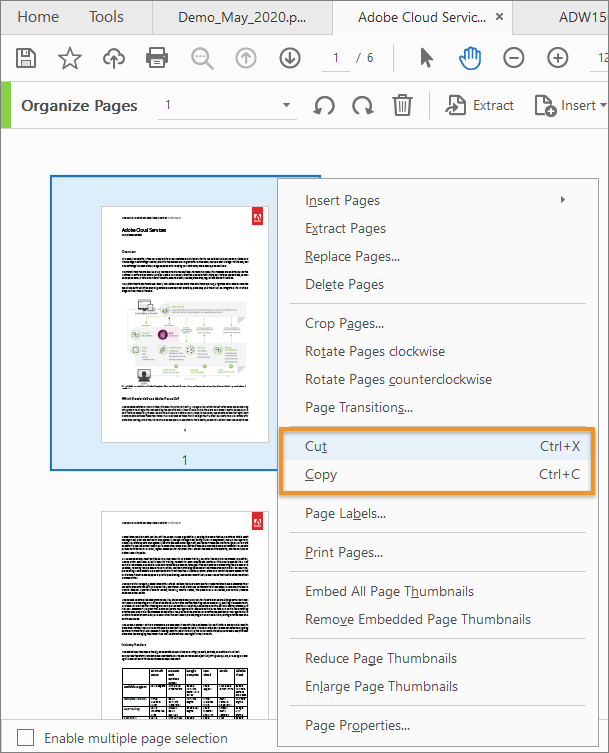
Task: Select Rotate Pages clockwise menu item
Action: [x=438, y=351]
